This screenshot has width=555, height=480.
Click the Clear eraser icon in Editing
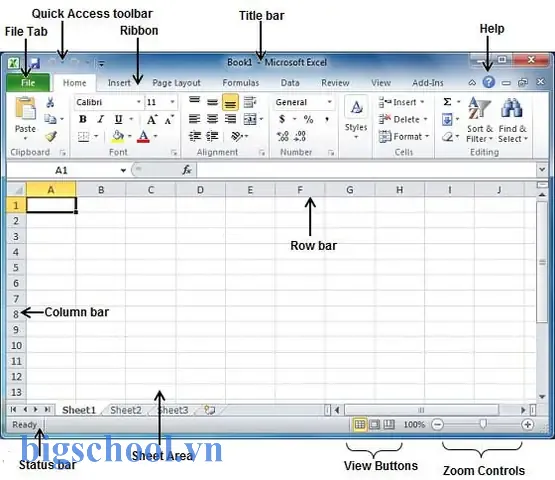pyautogui.click(x=448, y=137)
